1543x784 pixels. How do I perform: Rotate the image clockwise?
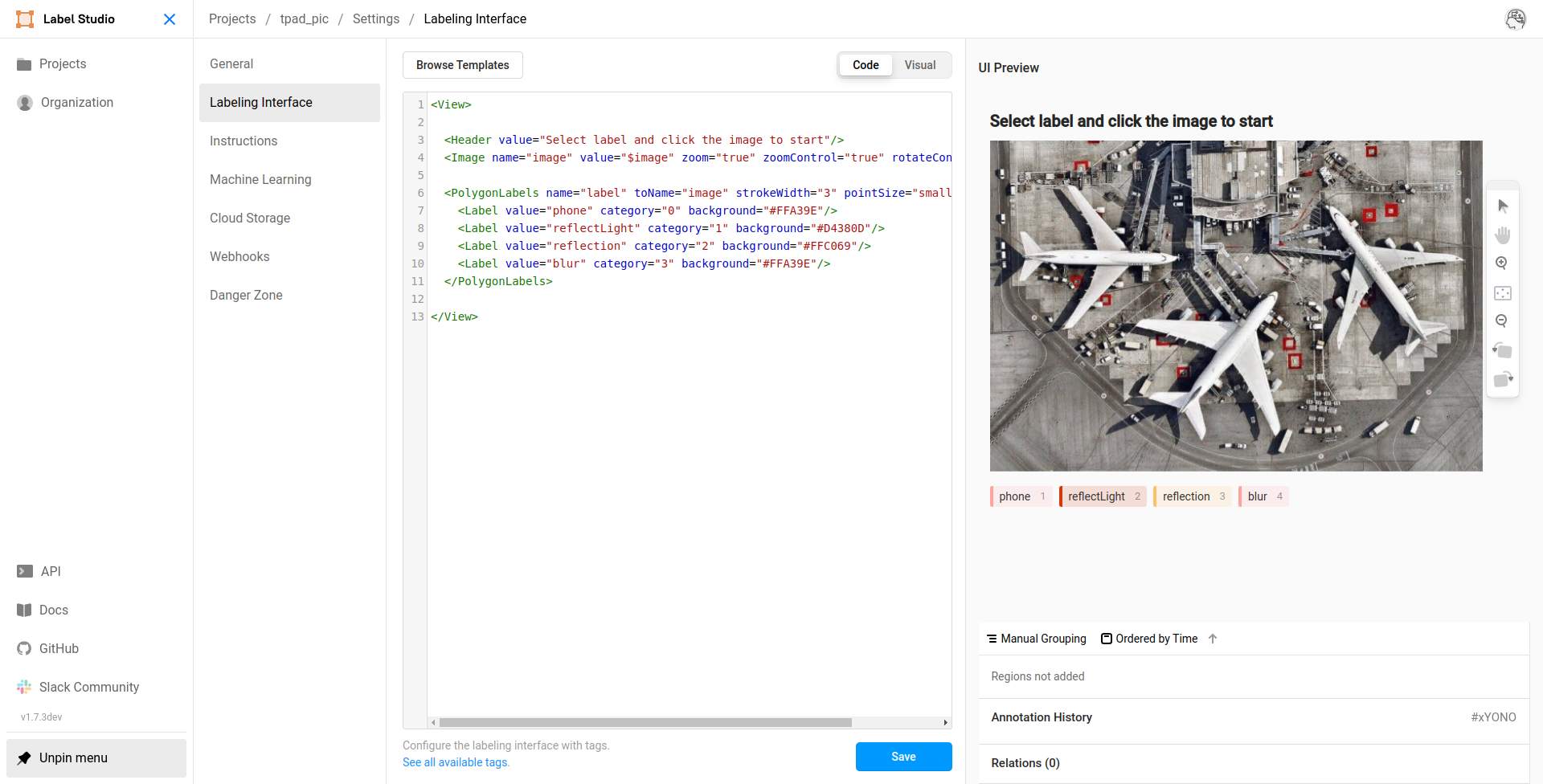[x=1503, y=380]
